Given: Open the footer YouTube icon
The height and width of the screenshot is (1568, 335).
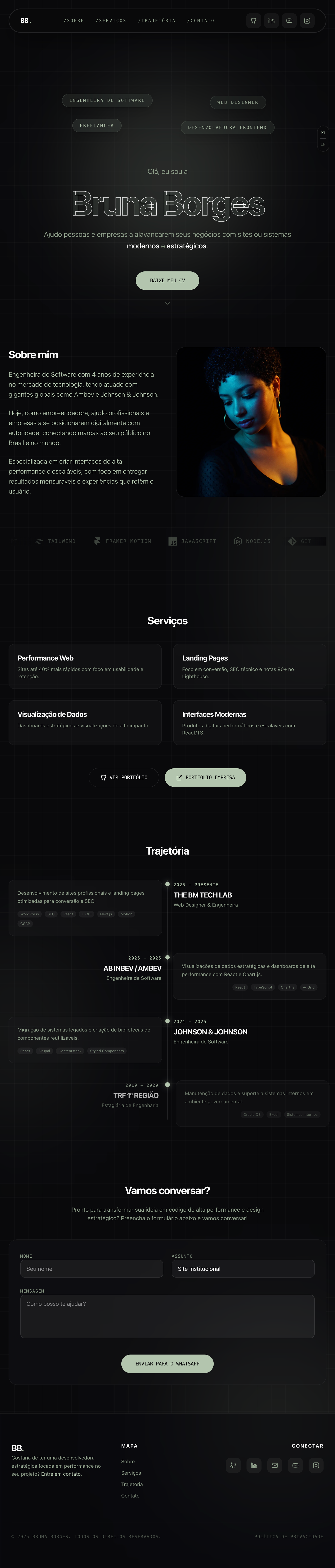Looking at the screenshot, I should point(295,1465).
